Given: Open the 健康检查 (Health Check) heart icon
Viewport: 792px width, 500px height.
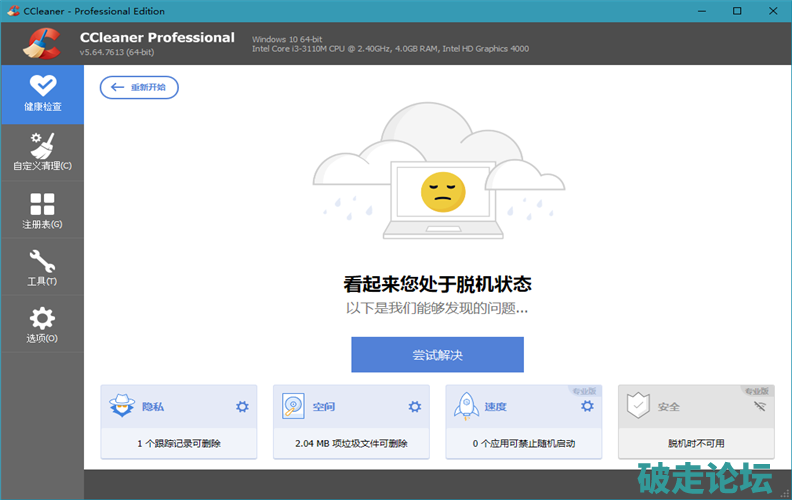Looking at the screenshot, I should (x=42, y=86).
